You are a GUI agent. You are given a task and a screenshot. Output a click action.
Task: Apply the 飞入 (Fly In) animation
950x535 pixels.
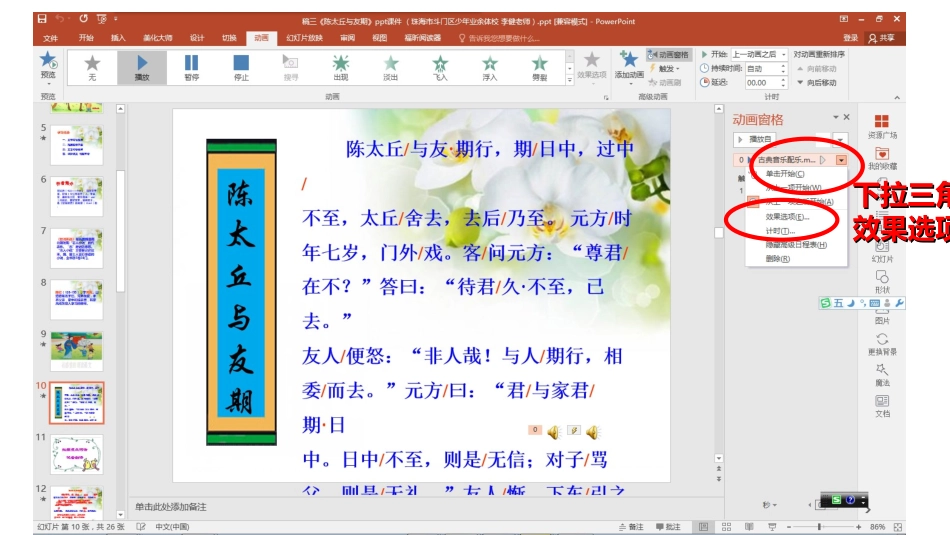(x=440, y=67)
